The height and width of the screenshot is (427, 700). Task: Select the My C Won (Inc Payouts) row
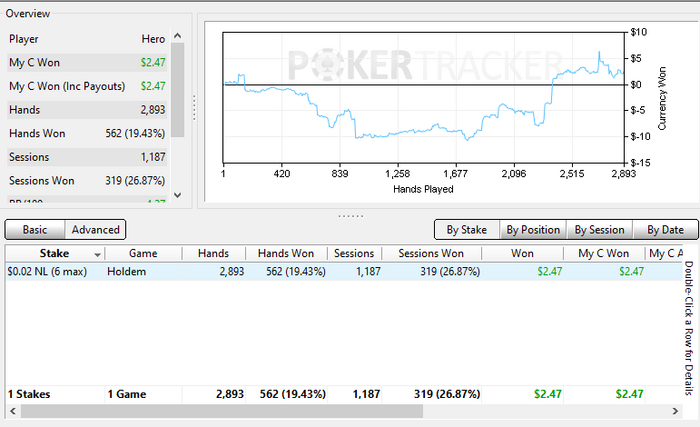tap(87, 86)
